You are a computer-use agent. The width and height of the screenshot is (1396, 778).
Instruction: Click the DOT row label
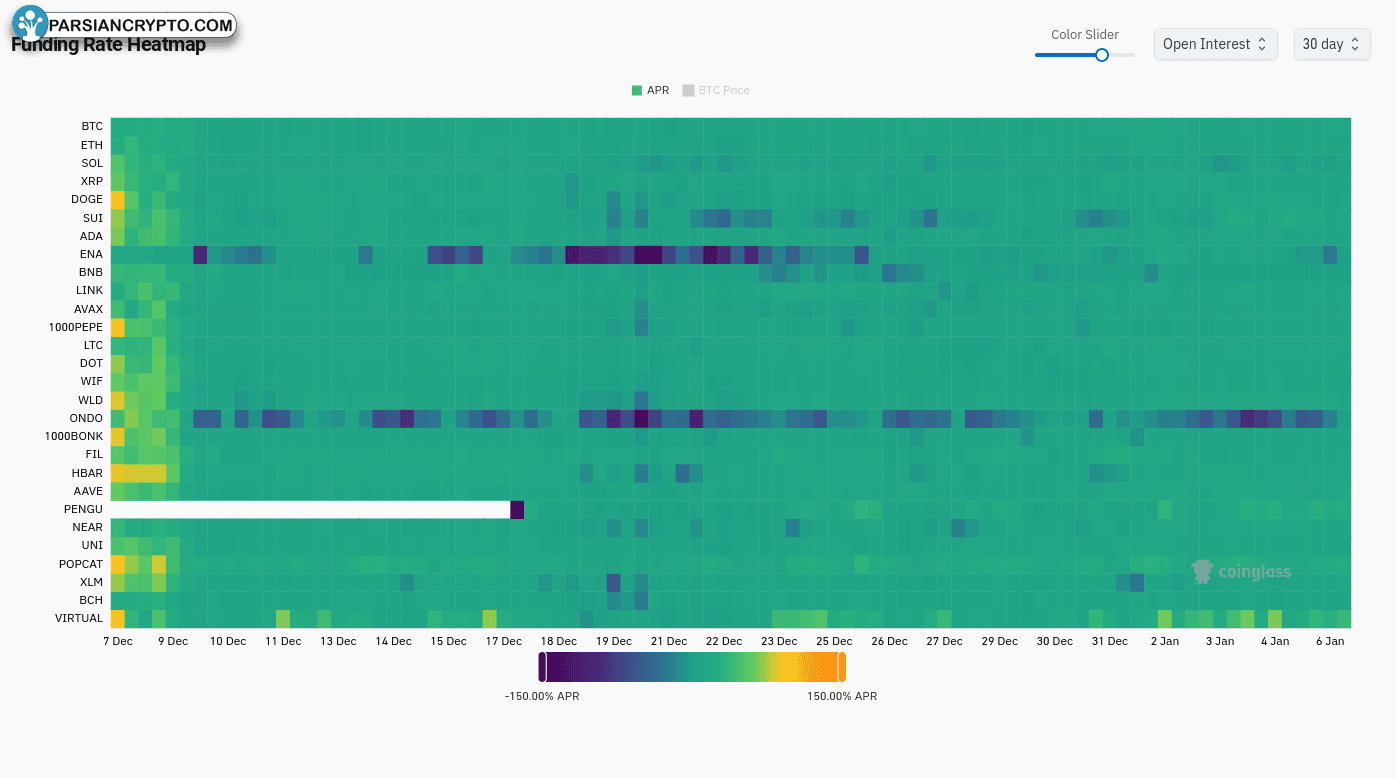click(92, 363)
